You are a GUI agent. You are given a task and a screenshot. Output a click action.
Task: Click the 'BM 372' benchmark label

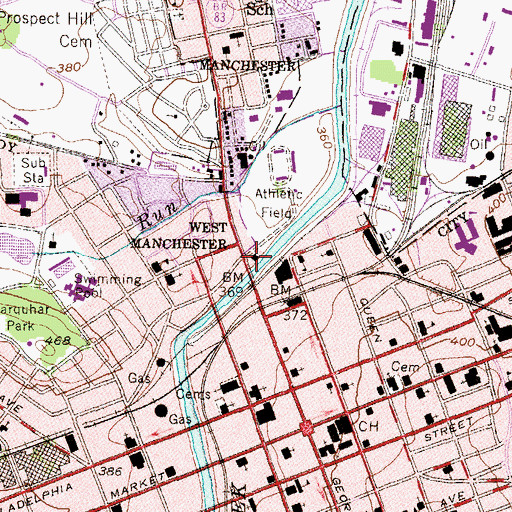pyautogui.click(x=289, y=302)
